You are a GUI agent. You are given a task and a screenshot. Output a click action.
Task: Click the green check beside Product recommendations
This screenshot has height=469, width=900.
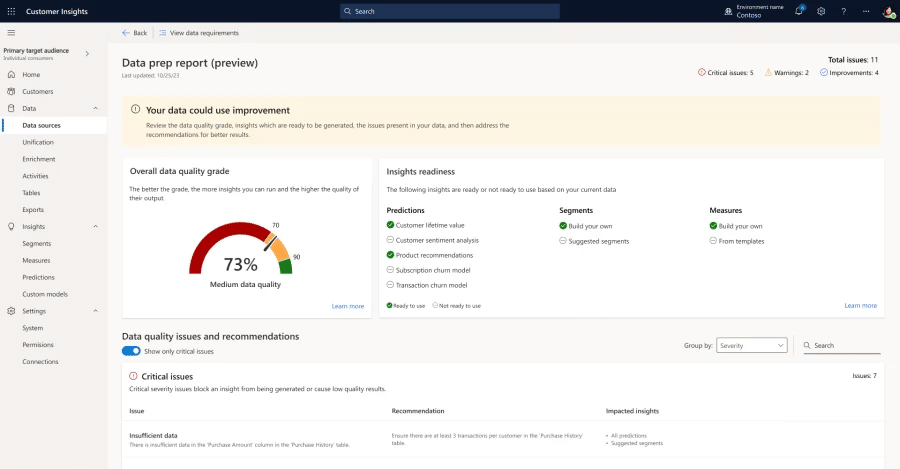(x=390, y=255)
